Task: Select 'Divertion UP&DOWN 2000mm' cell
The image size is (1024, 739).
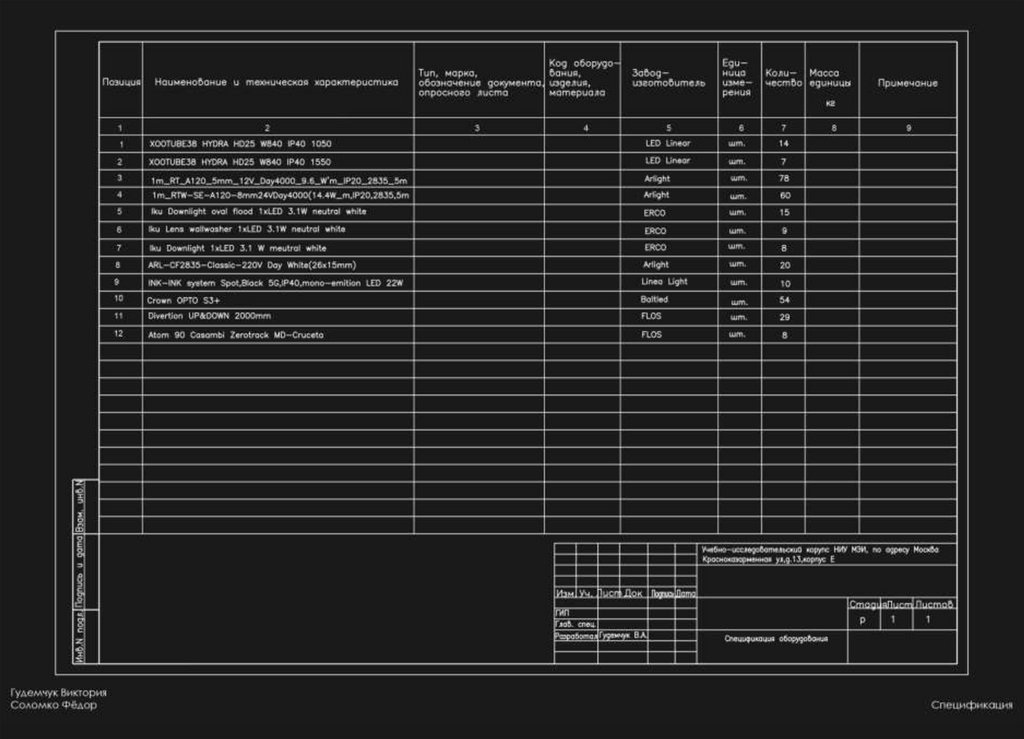Action: coord(209,316)
